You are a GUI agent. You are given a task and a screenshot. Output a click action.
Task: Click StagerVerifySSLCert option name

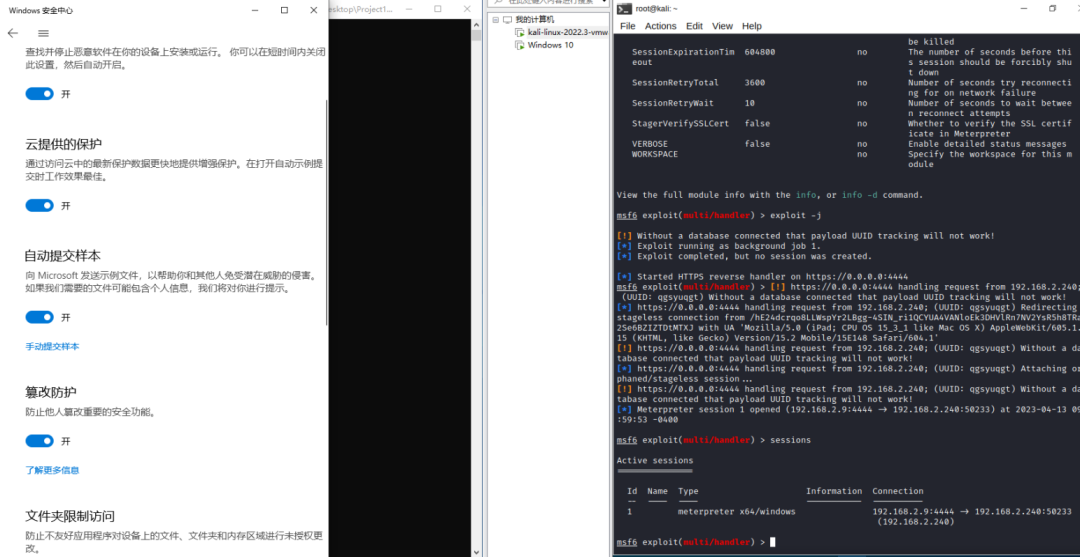click(x=680, y=123)
